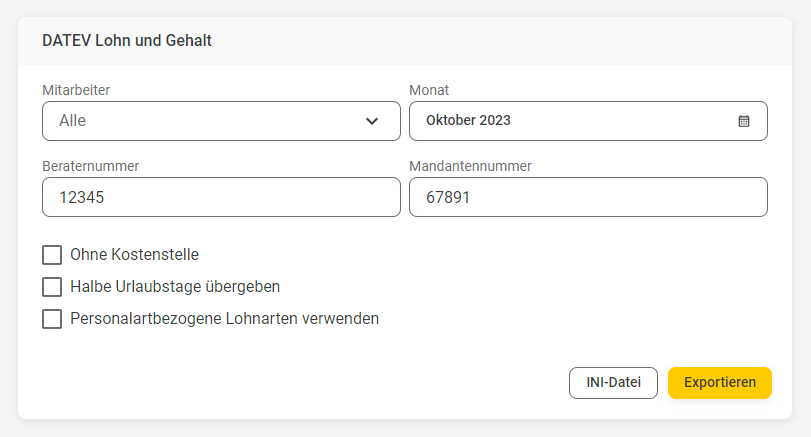Click the 'Personalartbezogene Lohnarten verwenden' label text

tap(224, 319)
